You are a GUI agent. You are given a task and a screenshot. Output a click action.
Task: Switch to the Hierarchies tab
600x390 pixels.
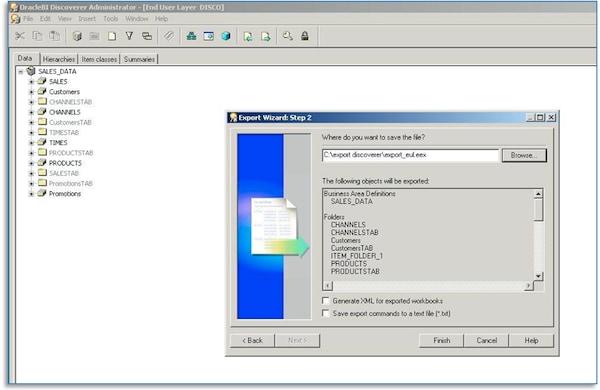click(59, 59)
